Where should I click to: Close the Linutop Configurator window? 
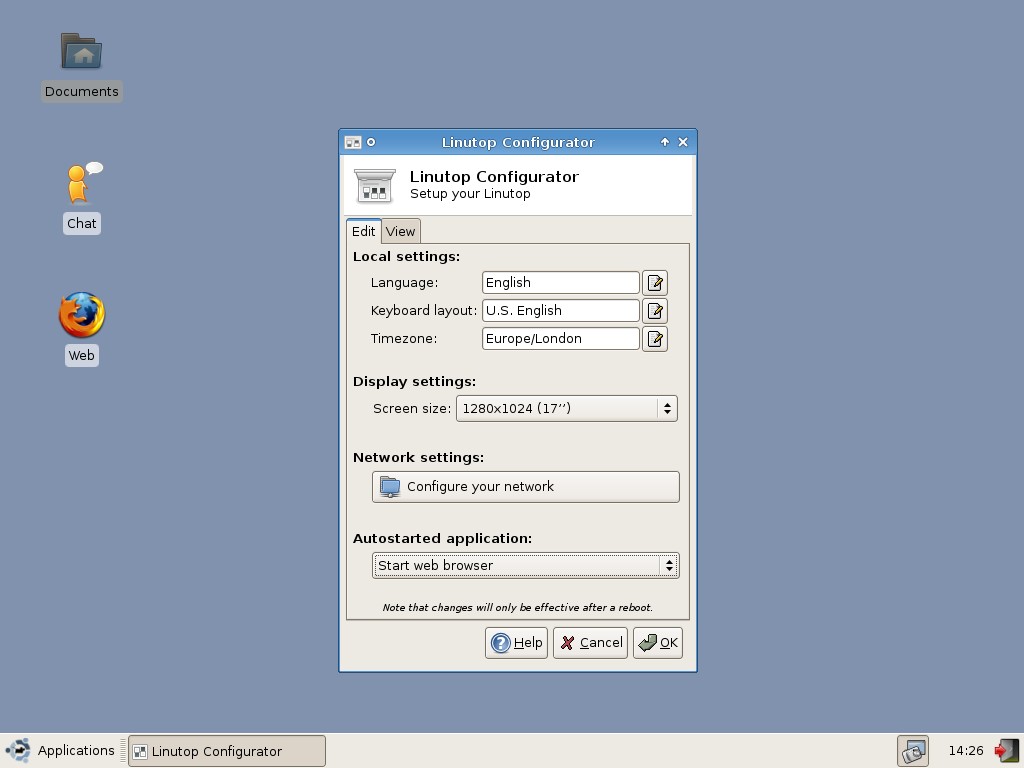(x=683, y=142)
